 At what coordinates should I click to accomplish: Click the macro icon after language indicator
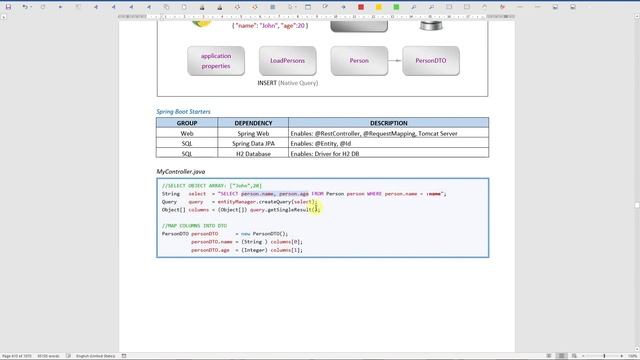124,356
